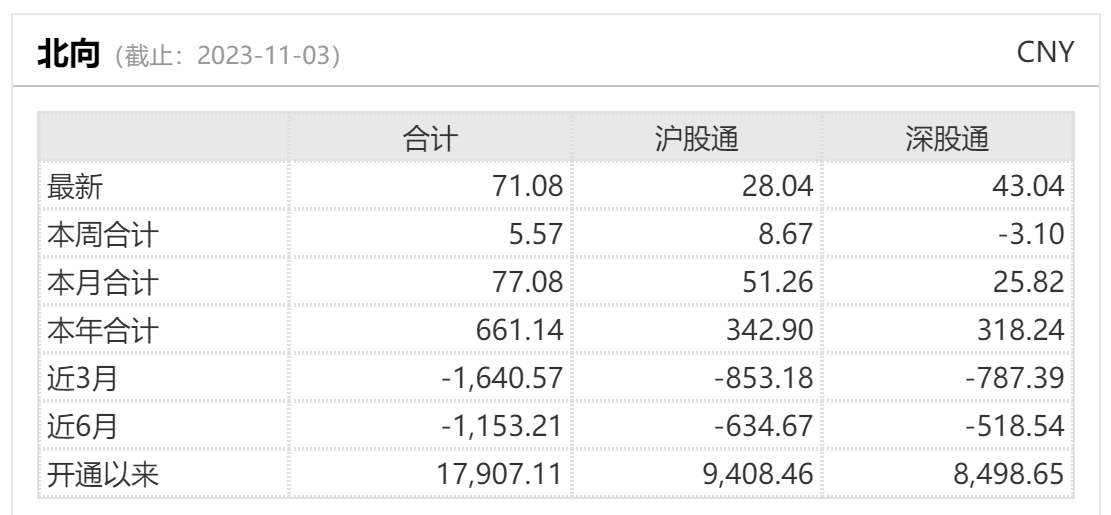
Task: Click the 北向 panel title
Action: [70, 54]
